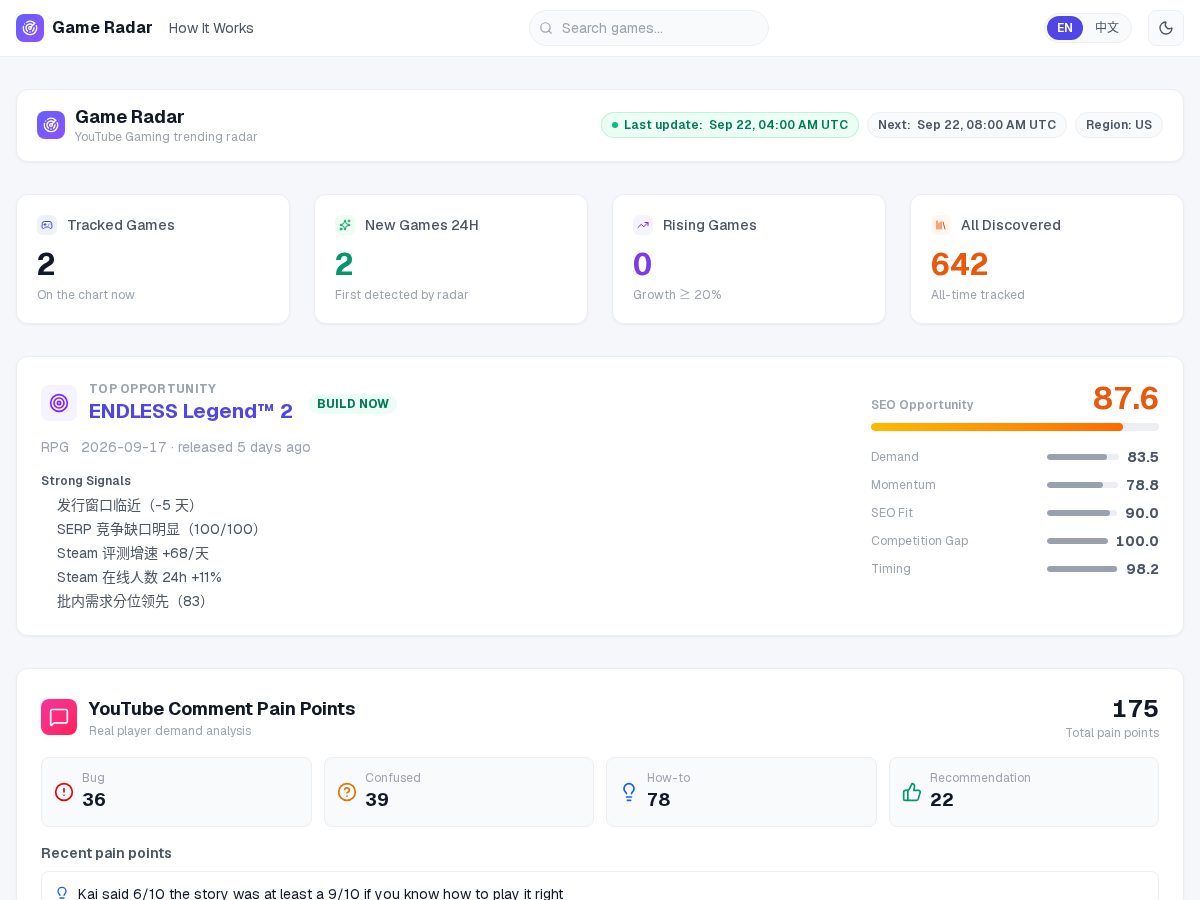Click the 175 total pain points value
Image resolution: width=1200 pixels, height=900 pixels.
1135,709
